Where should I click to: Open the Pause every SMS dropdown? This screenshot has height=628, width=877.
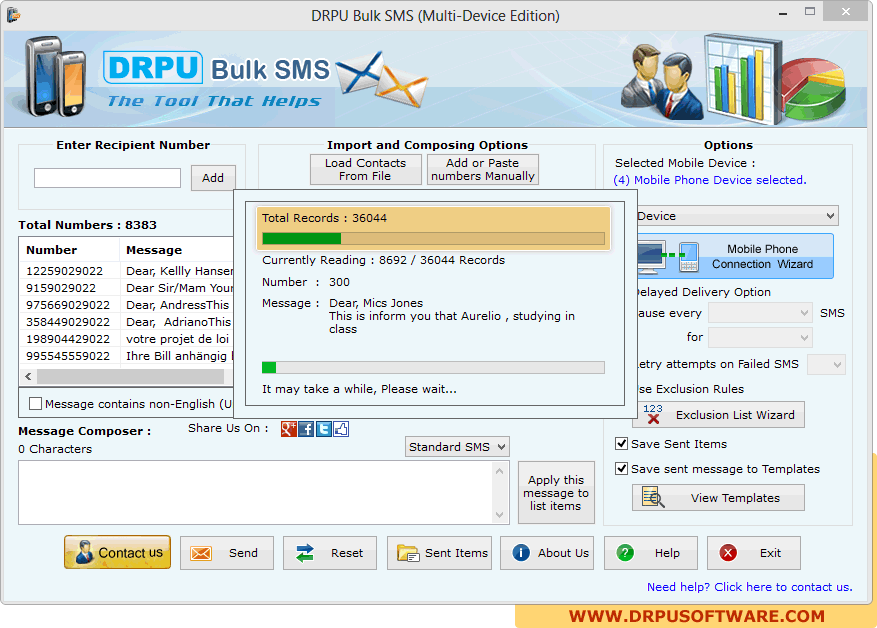click(760, 313)
